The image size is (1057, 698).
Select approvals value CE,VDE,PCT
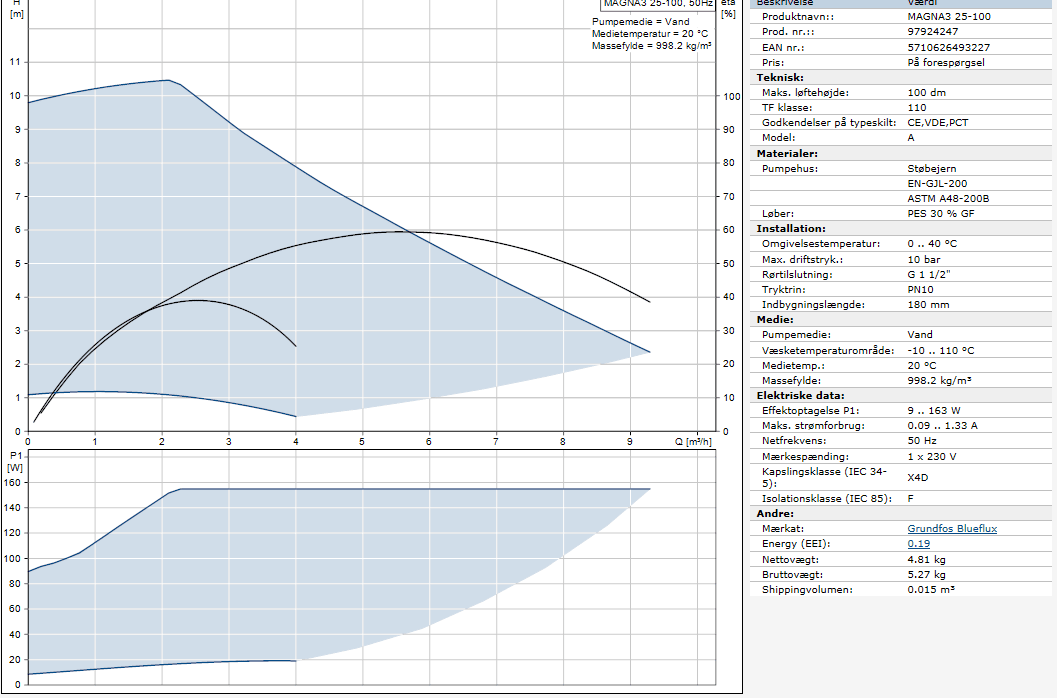(938, 123)
